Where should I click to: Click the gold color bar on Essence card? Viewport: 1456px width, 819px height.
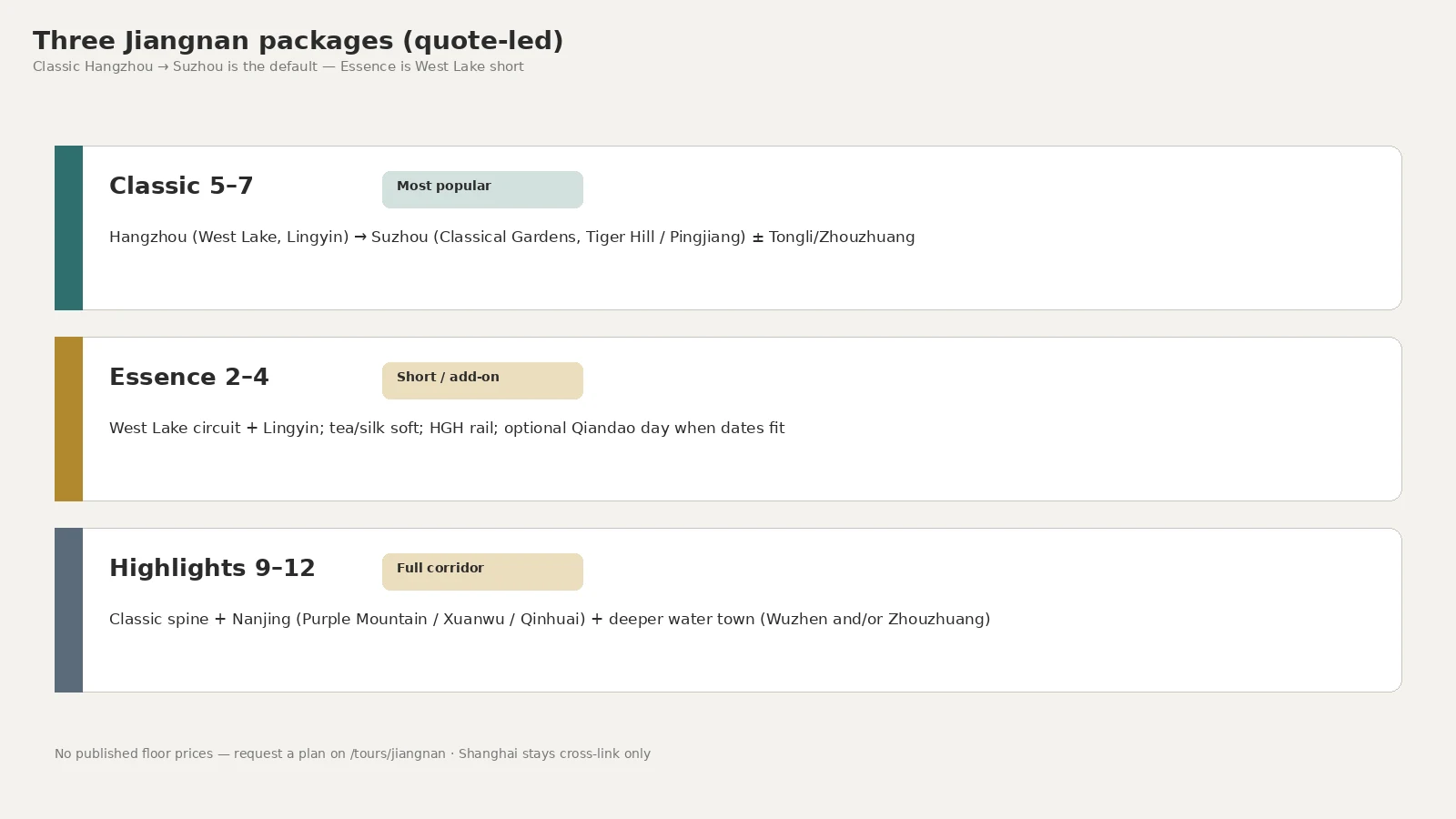68,419
